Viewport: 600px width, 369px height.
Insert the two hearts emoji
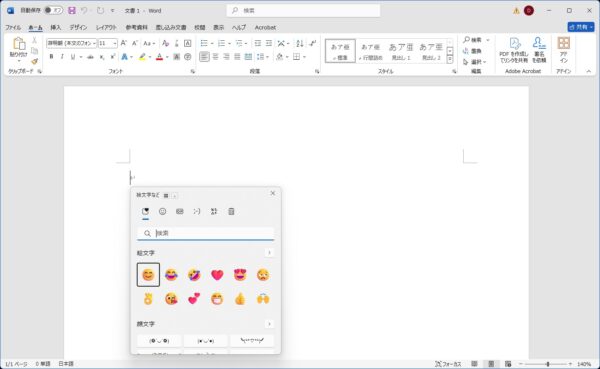point(194,299)
